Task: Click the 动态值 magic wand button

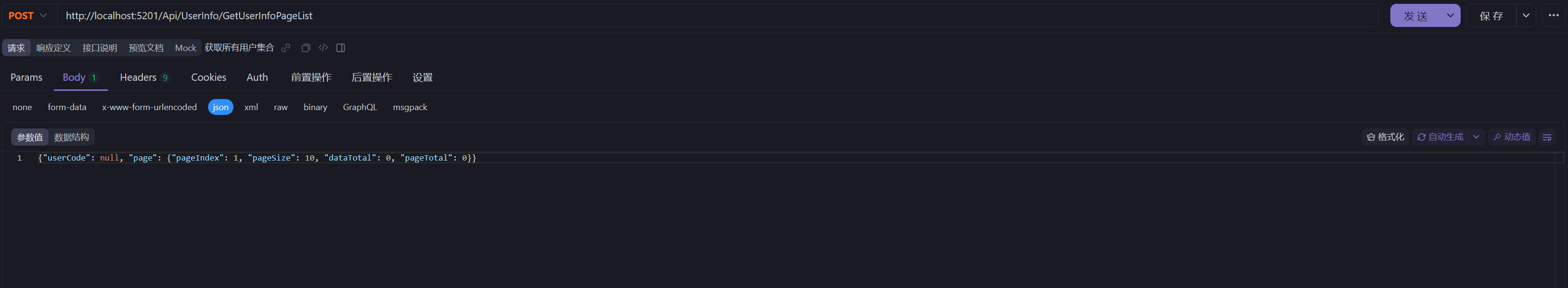Action: [1512, 138]
